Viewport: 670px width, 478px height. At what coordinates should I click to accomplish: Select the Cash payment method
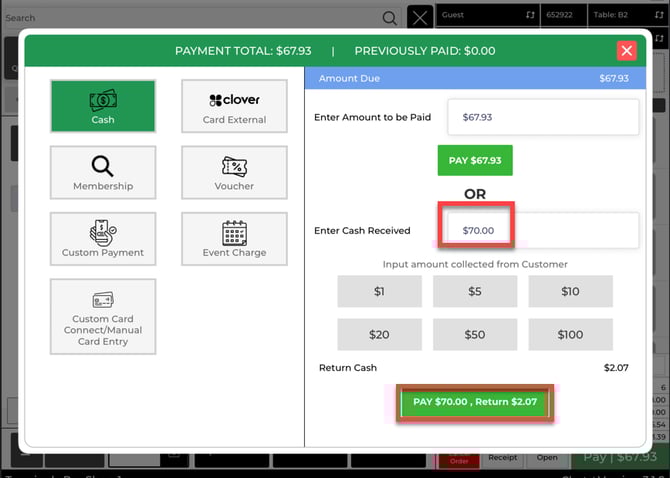coord(103,106)
